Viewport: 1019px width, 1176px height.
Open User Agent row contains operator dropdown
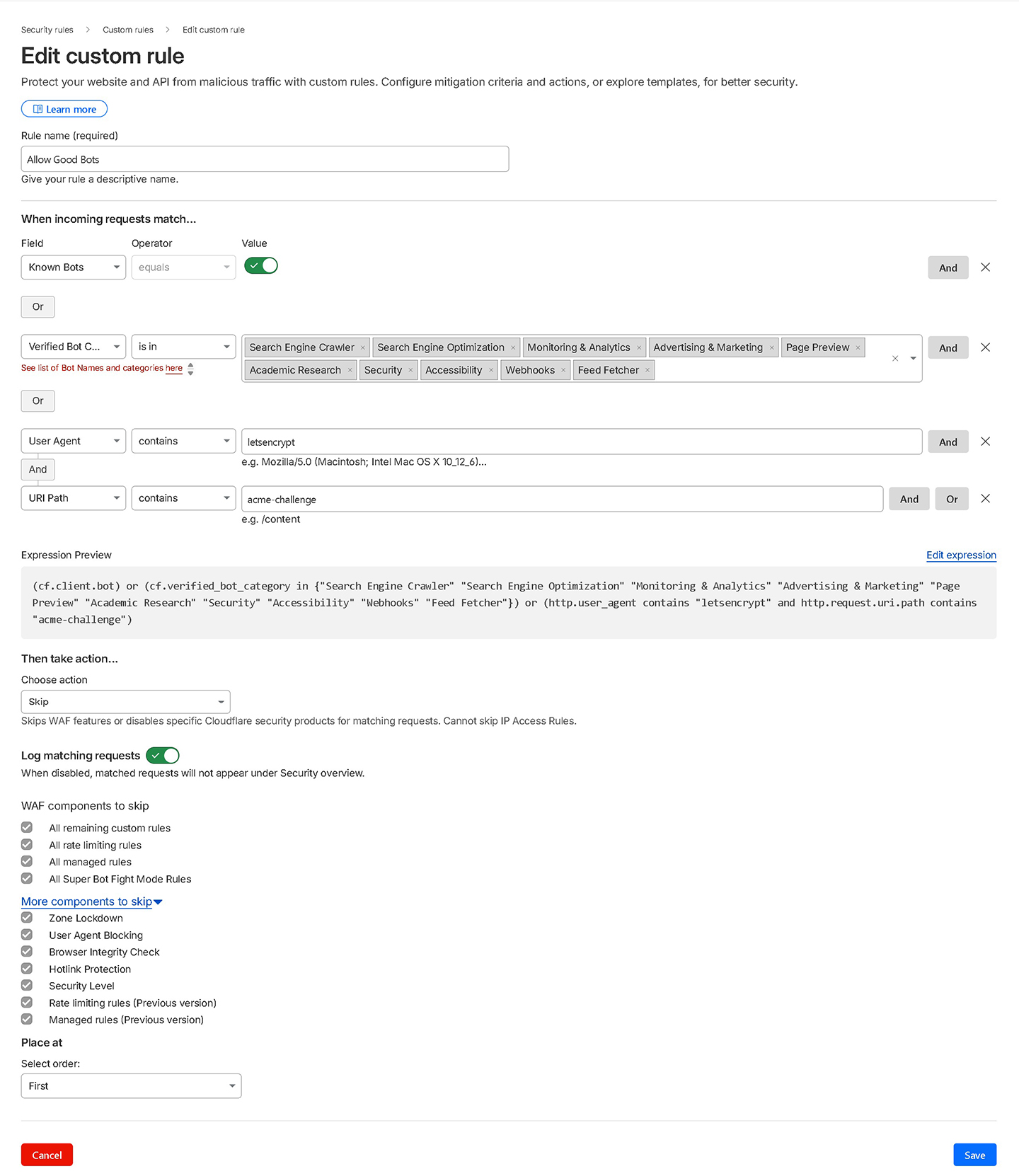pyautogui.click(x=183, y=442)
